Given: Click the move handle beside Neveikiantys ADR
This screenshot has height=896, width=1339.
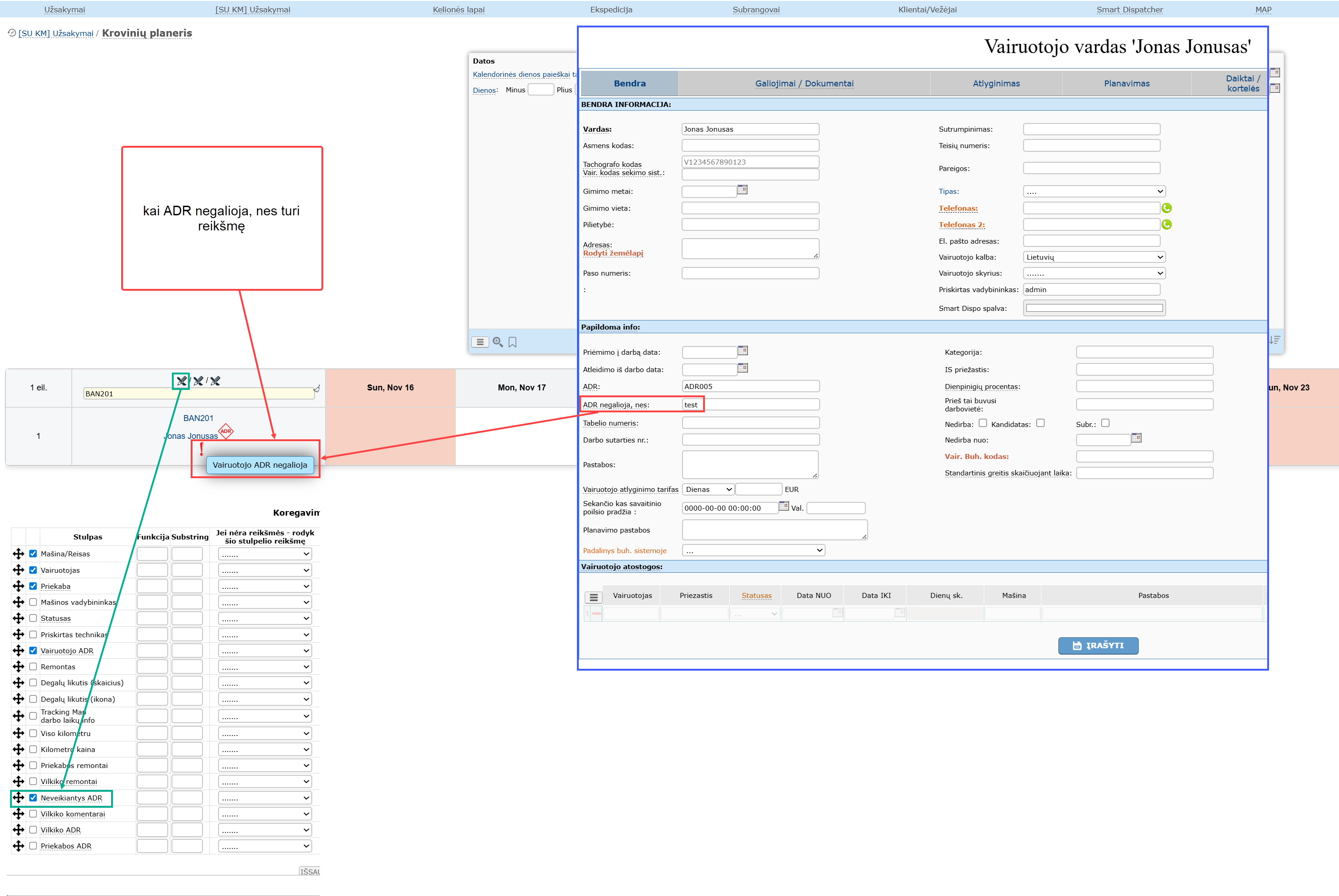Looking at the screenshot, I should coord(18,798).
